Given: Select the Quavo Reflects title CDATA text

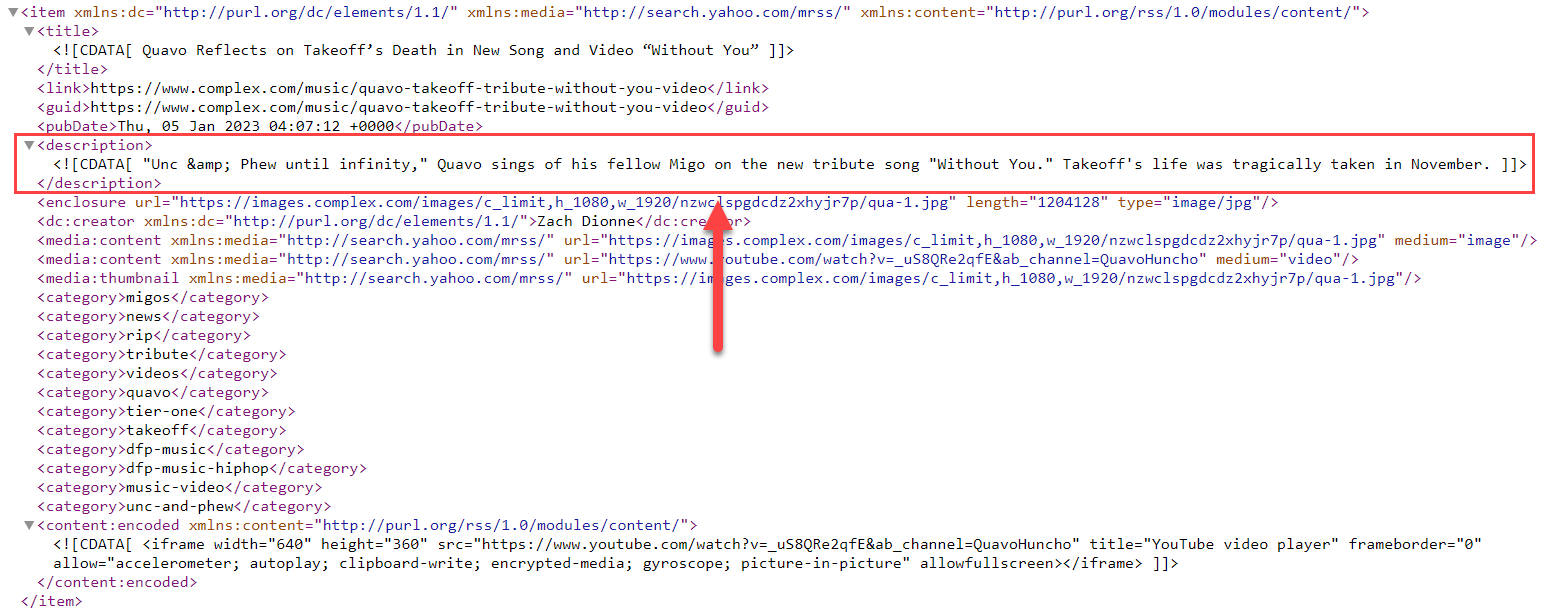Looking at the screenshot, I should click(424, 51).
